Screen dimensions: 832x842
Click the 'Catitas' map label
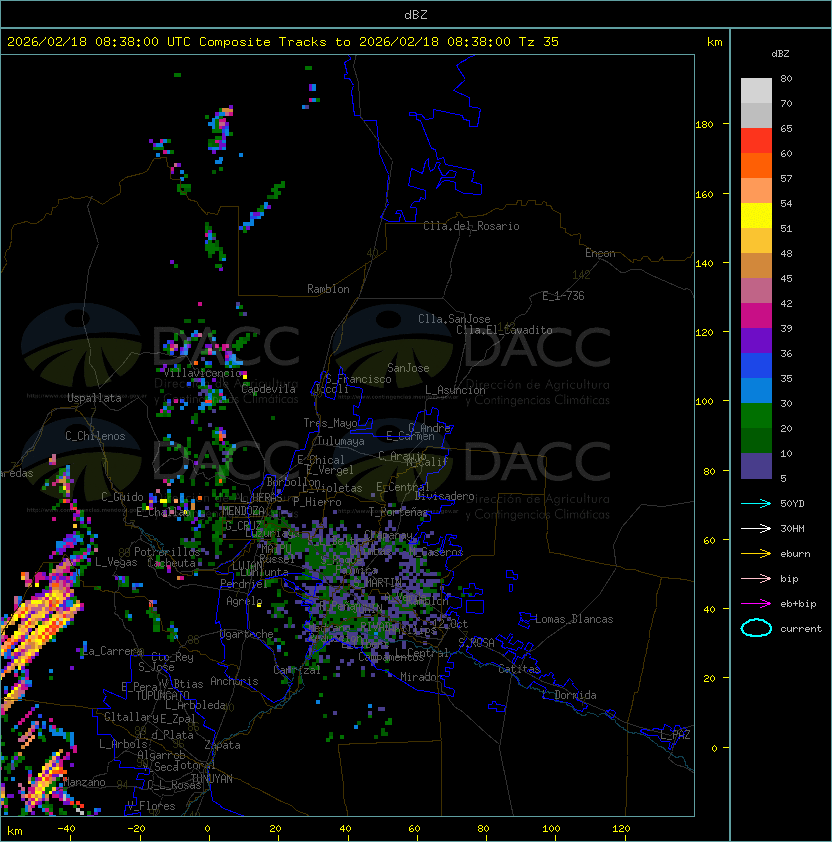click(519, 669)
